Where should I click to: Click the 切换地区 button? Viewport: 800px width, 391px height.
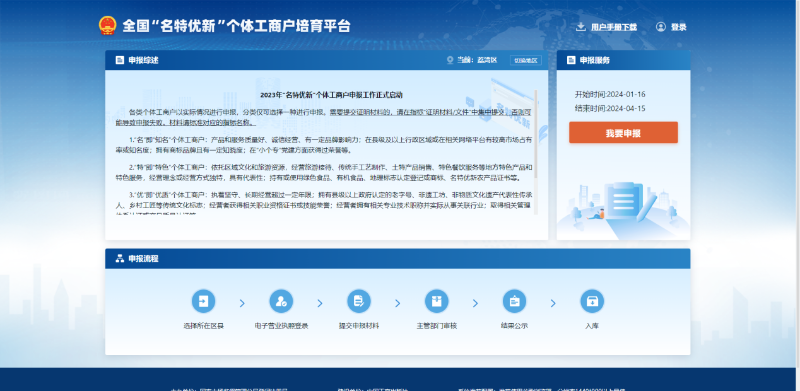click(x=526, y=60)
